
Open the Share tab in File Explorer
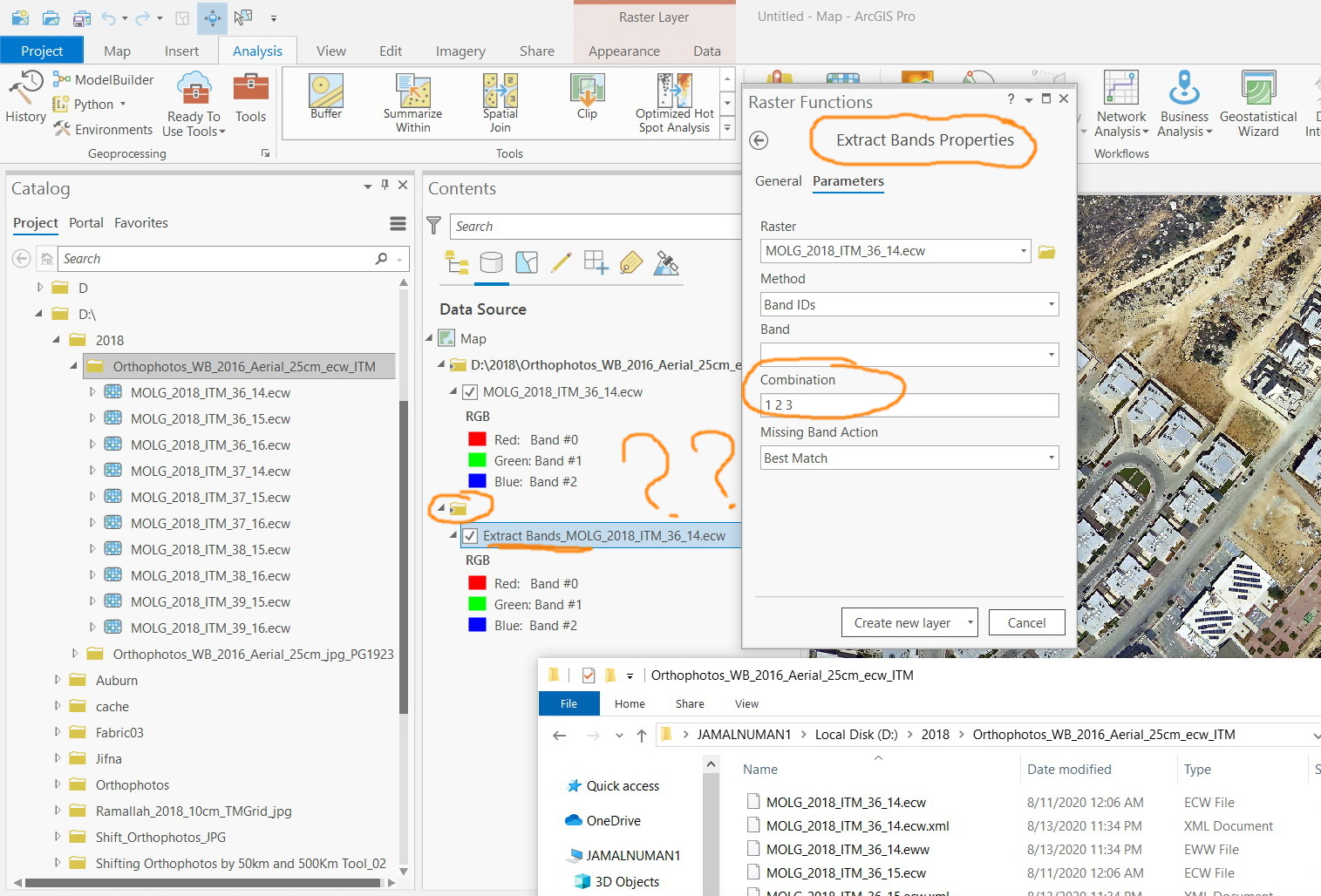click(x=689, y=704)
